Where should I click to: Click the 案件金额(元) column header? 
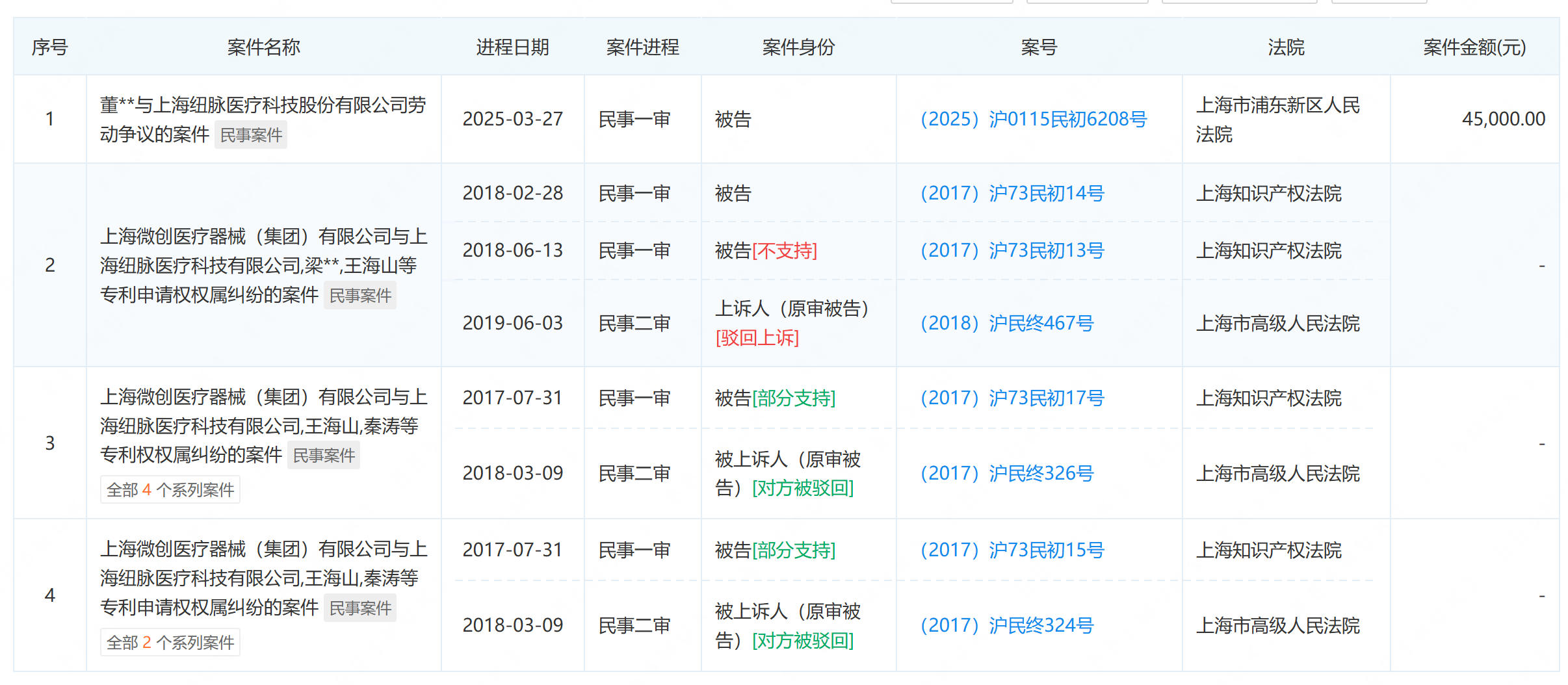pyautogui.click(x=1474, y=47)
